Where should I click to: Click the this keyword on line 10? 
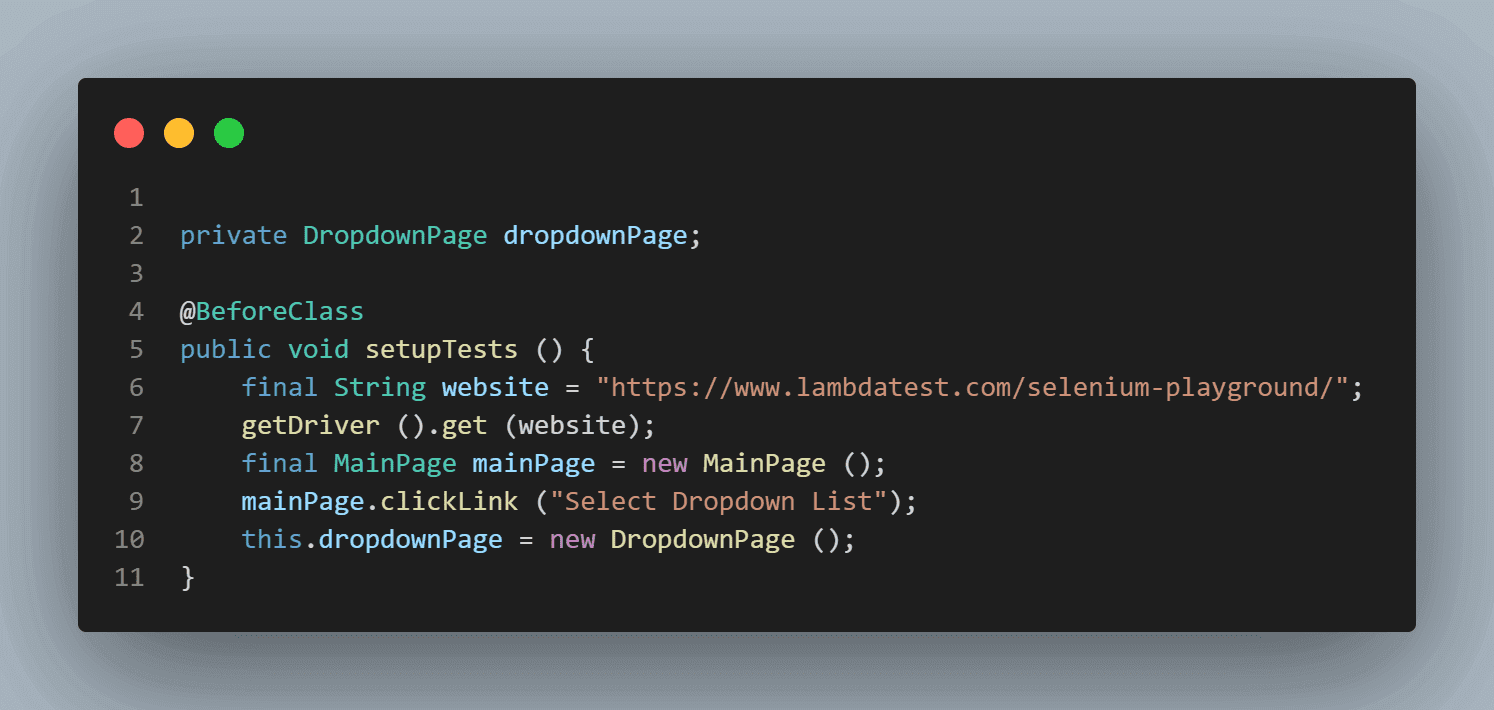click(272, 540)
